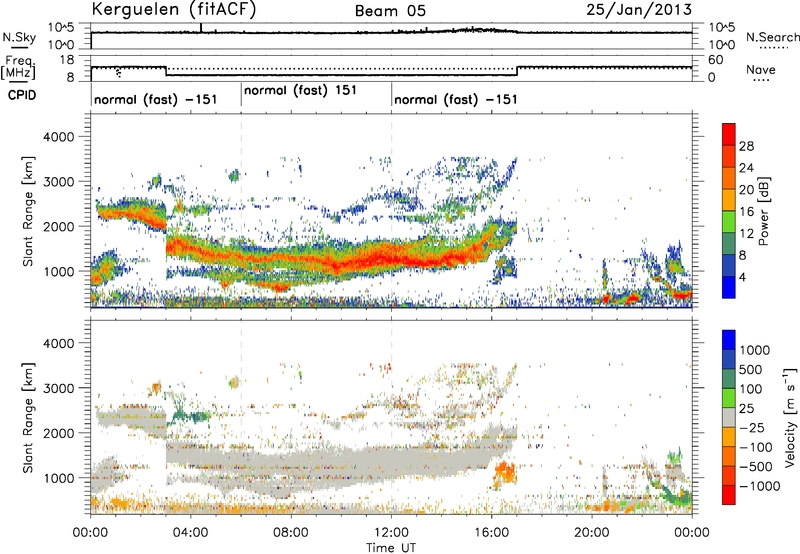Click the "16:00" time tick label
The height and width of the screenshot is (554, 800).
(492, 533)
